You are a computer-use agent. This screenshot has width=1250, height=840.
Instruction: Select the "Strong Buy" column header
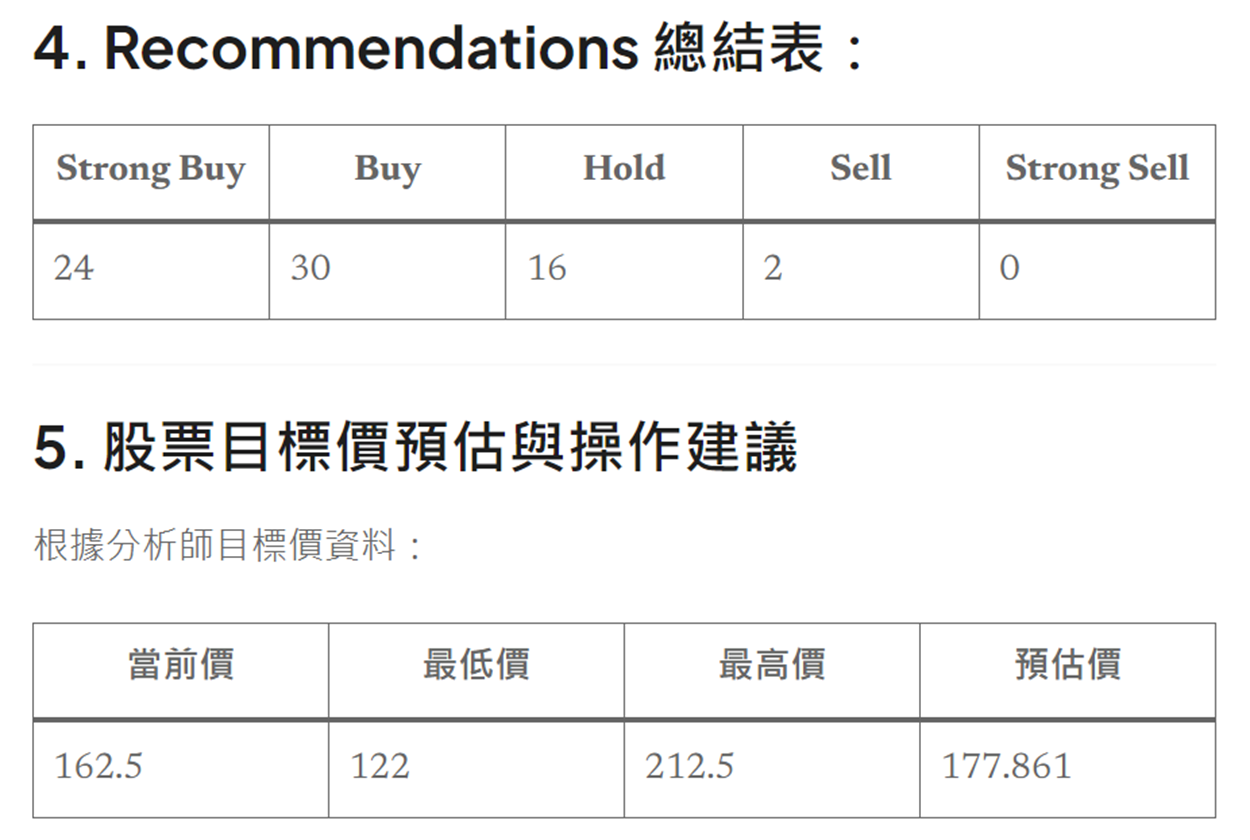[150, 169]
